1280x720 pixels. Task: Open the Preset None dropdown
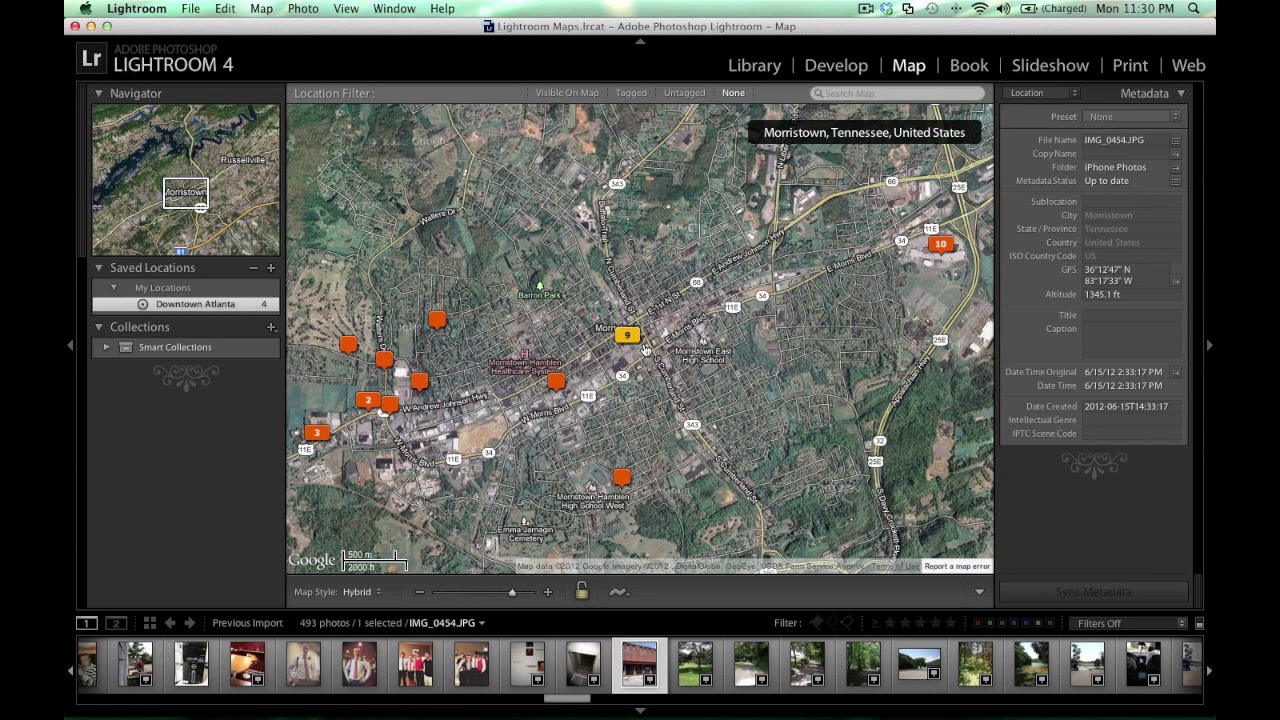click(1133, 117)
